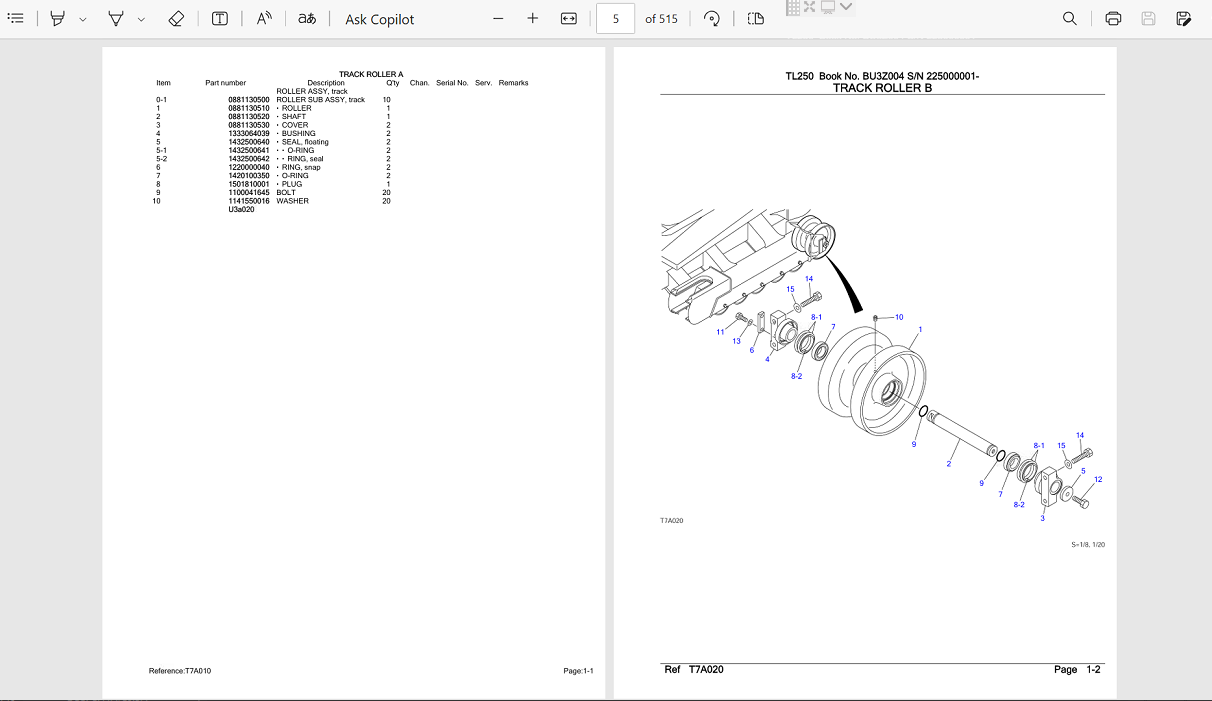Click part number 0881130500
1212x701 pixels.
pyautogui.click(x=249, y=100)
